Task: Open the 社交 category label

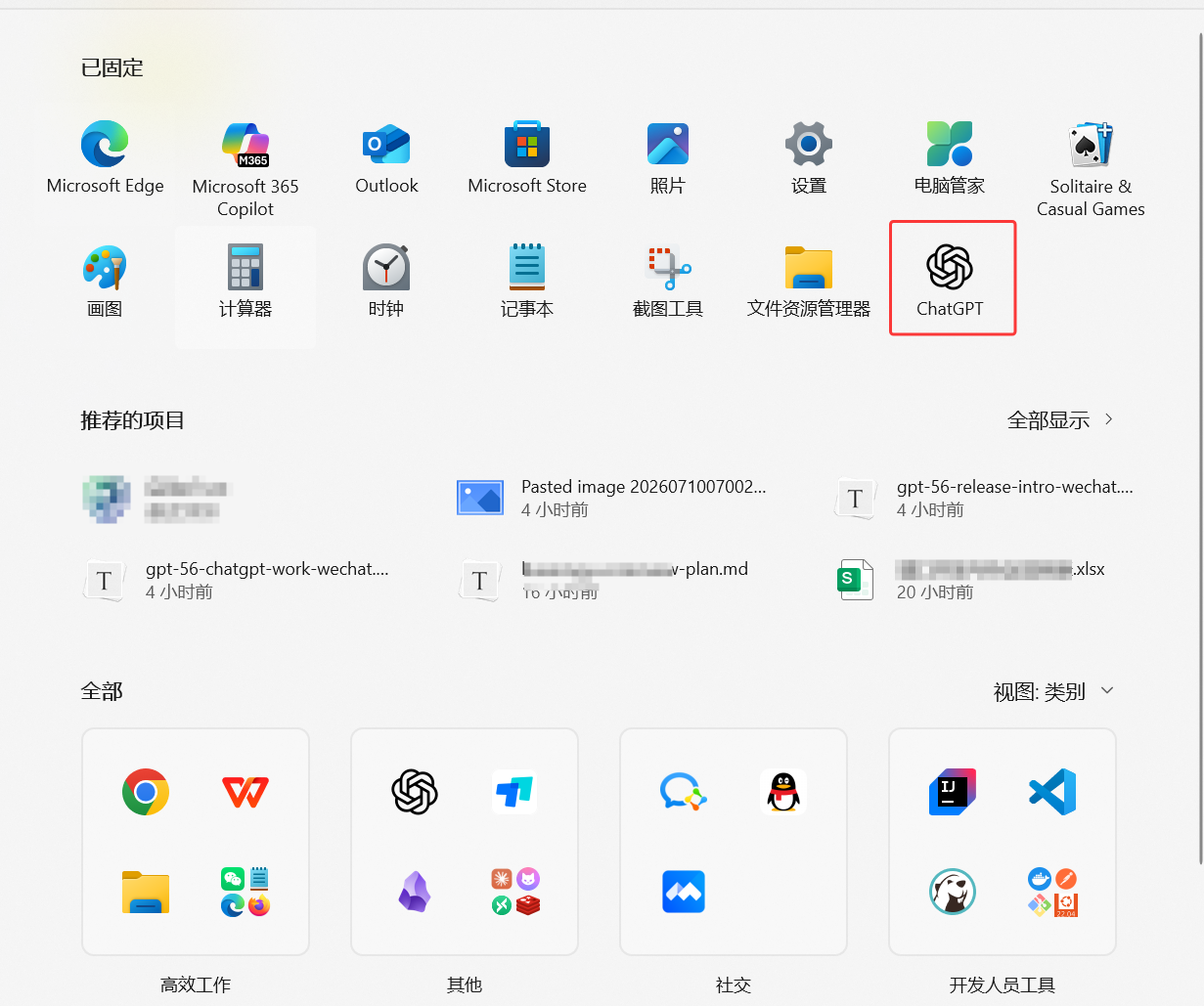Action: point(734,984)
